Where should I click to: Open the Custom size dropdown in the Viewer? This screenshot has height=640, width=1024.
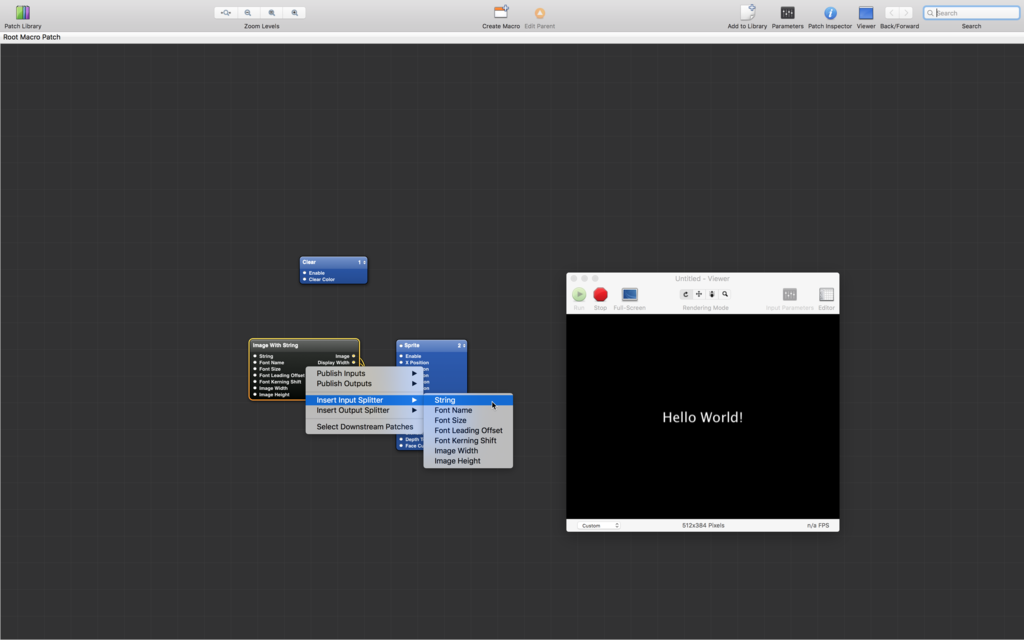pyautogui.click(x=599, y=525)
